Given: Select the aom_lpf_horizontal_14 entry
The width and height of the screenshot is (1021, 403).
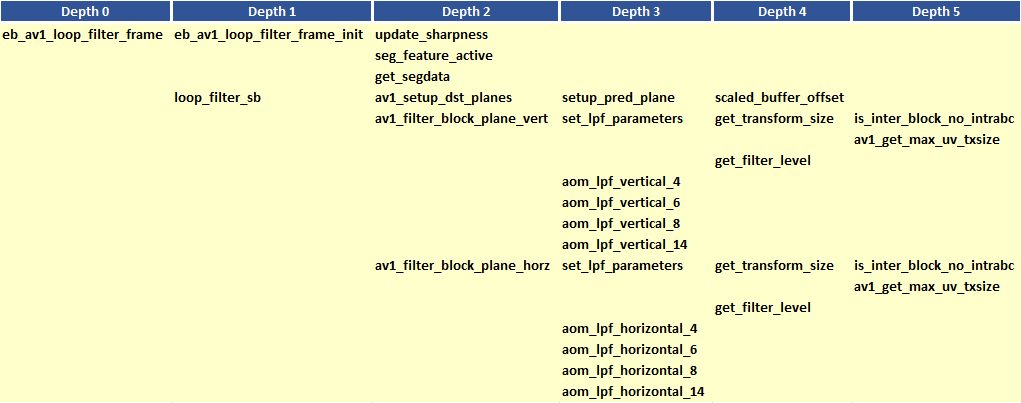Looking at the screenshot, I should coord(633,392).
